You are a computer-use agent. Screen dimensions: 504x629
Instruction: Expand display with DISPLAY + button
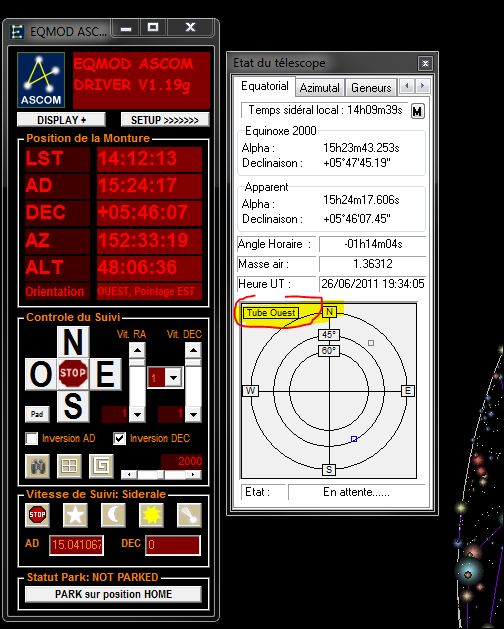pyautogui.click(x=61, y=120)
